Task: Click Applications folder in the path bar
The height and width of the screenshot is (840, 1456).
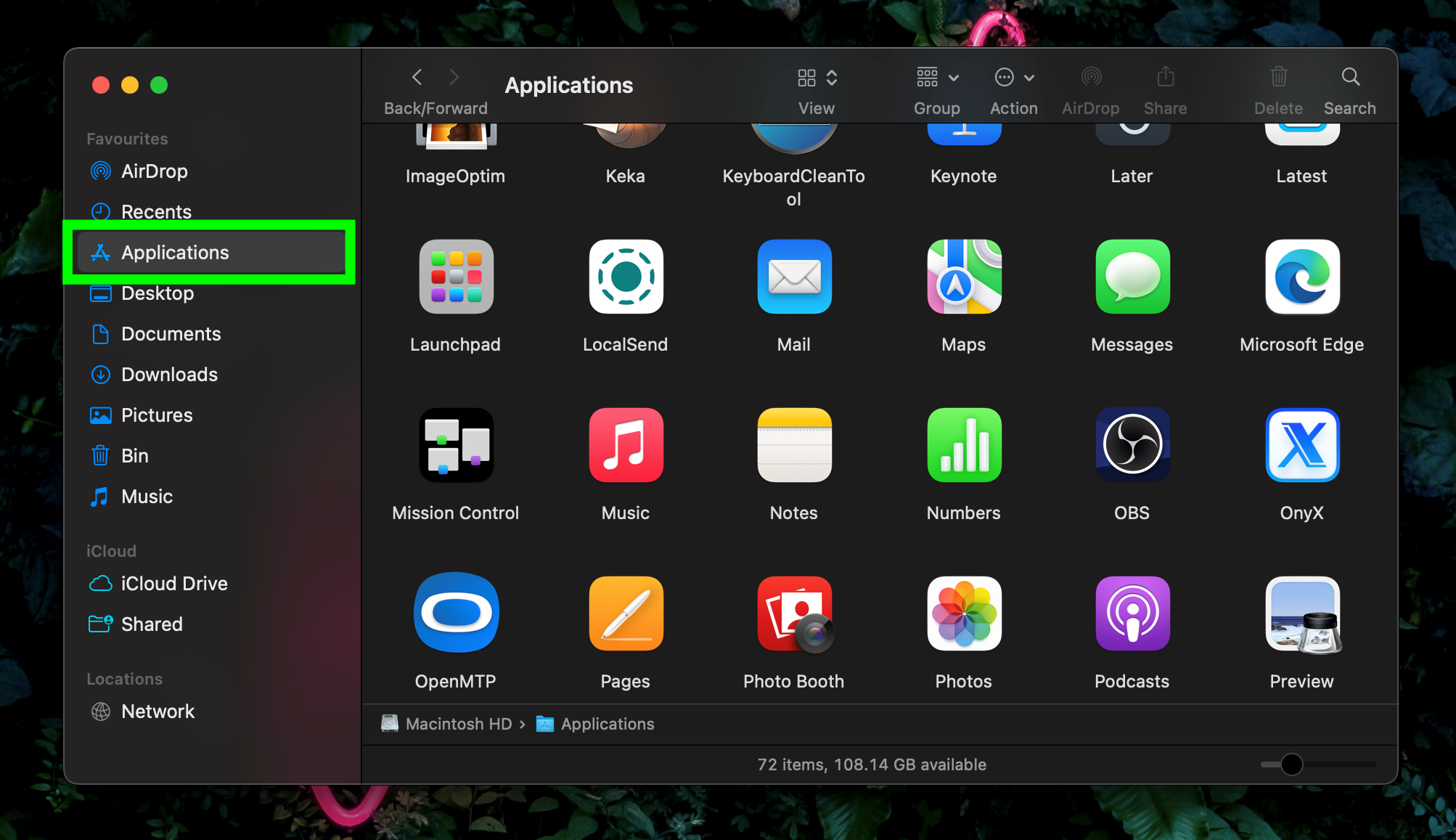Action: (595, 724)
